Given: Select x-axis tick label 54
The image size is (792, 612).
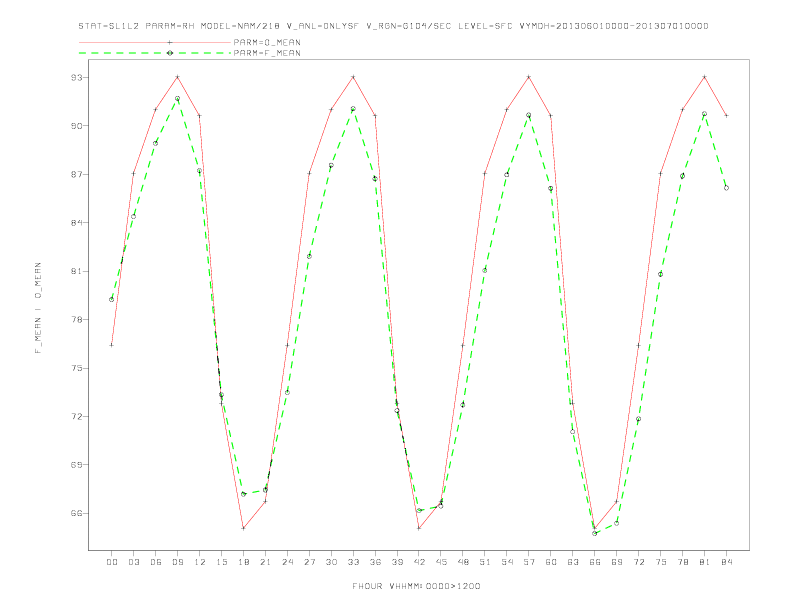Looking at the screenshot, I should point(507,562).
